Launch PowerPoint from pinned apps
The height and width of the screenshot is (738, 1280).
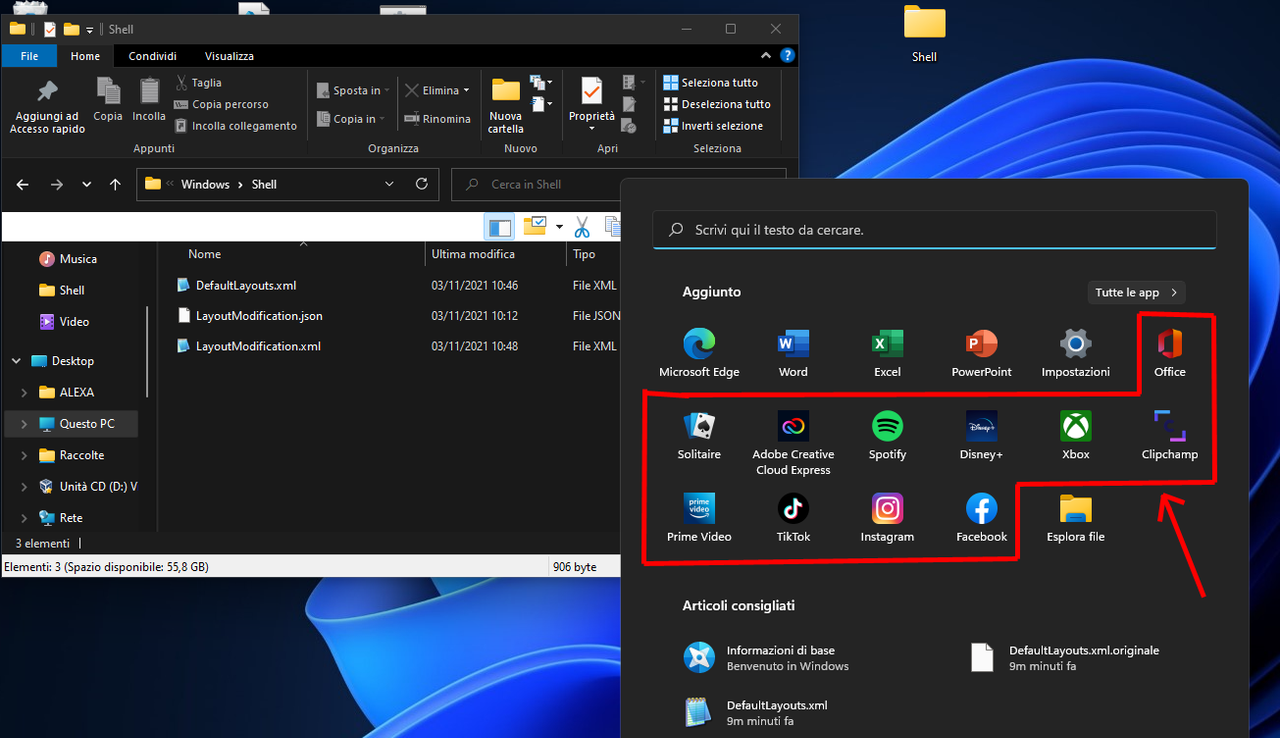(981, 354)
